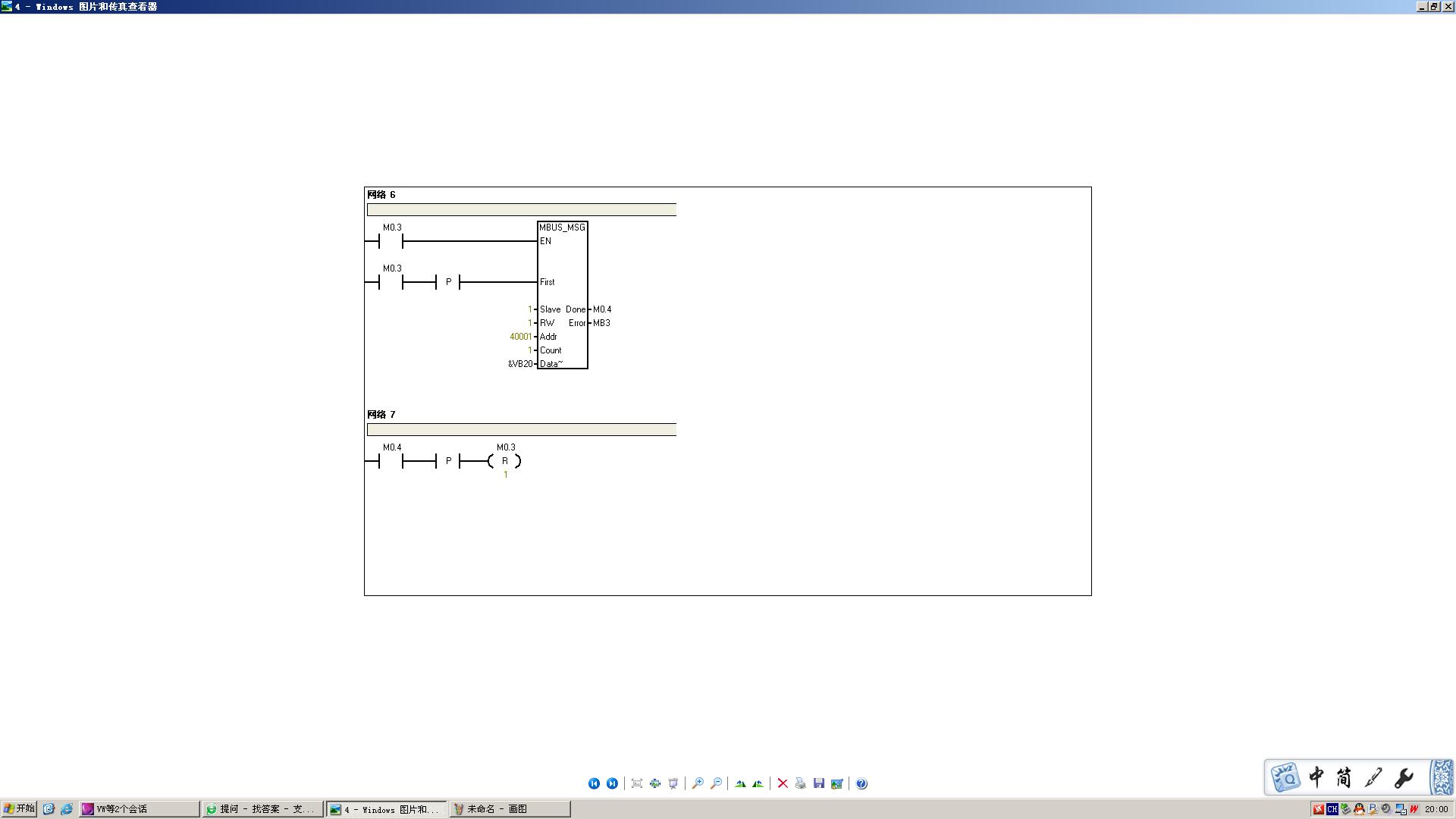This screenshot has height=819, width=1456.
Task: Open picture viewer help
Action: point(861,783)
